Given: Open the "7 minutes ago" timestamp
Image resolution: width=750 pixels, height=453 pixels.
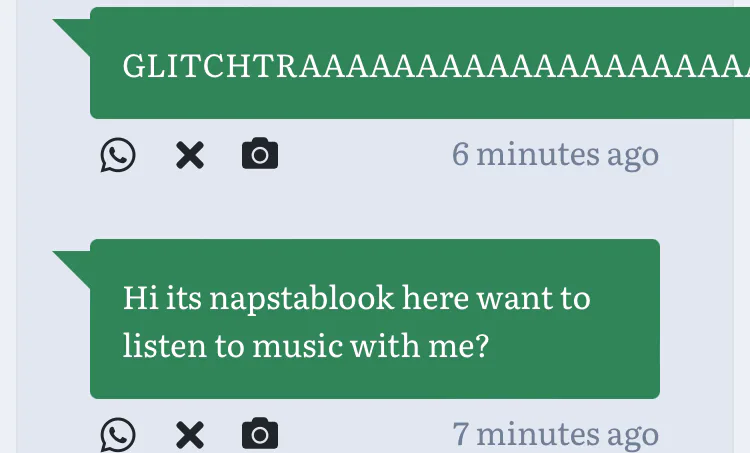Looking at the screenshot, I should click(x=555, y=435).
